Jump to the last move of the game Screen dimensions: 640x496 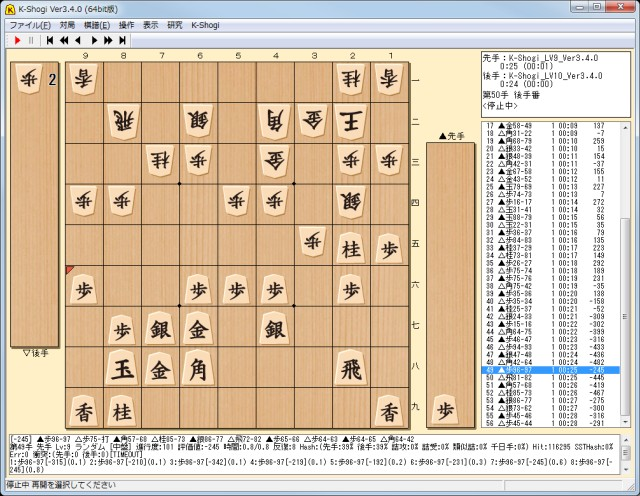click(x=123, y=40)
